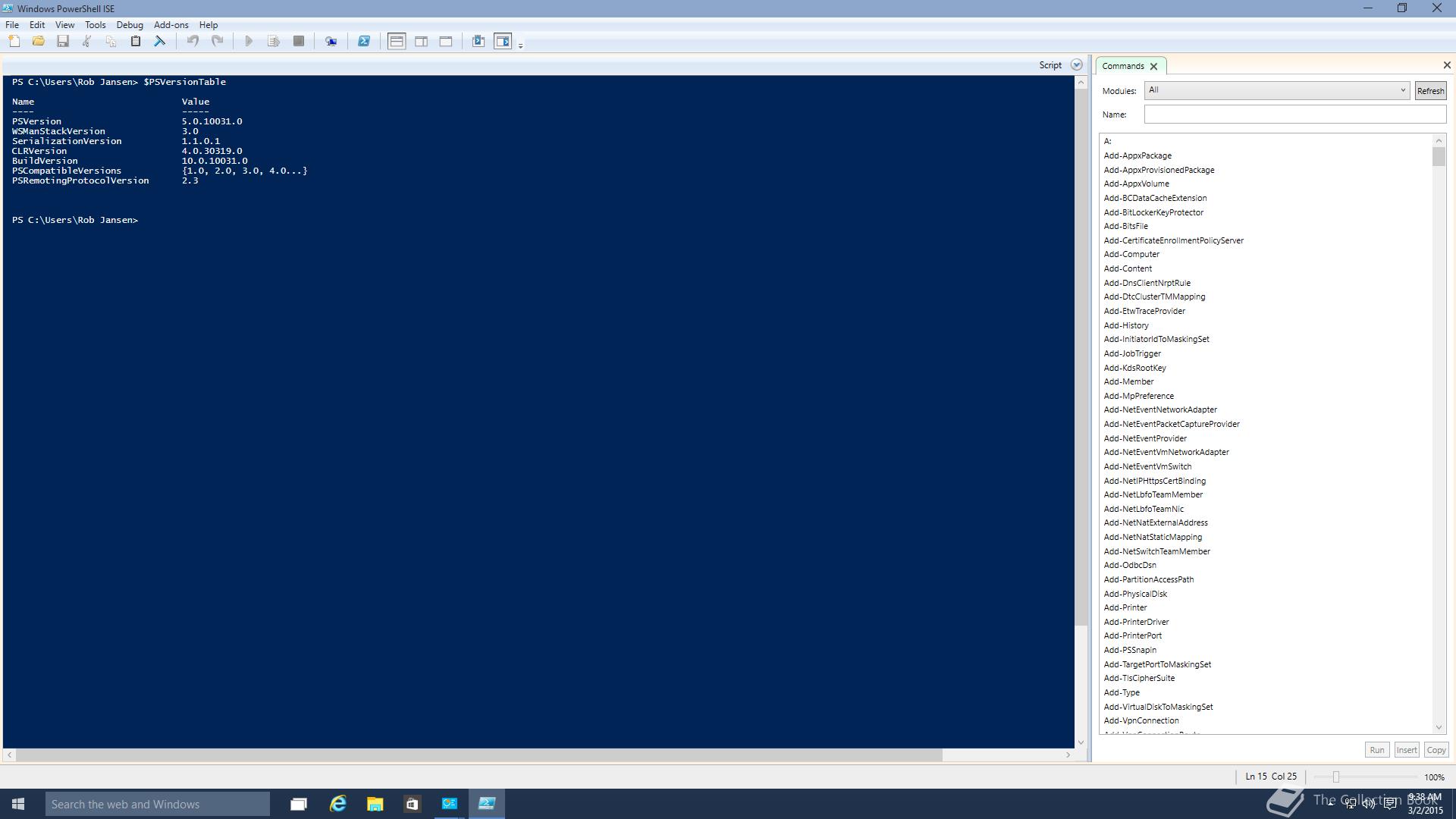Screen dimensions: 1456x819
Task: Expand the Script pane with chevron button
Action: pyautogui.click(x=1077, y=65)
